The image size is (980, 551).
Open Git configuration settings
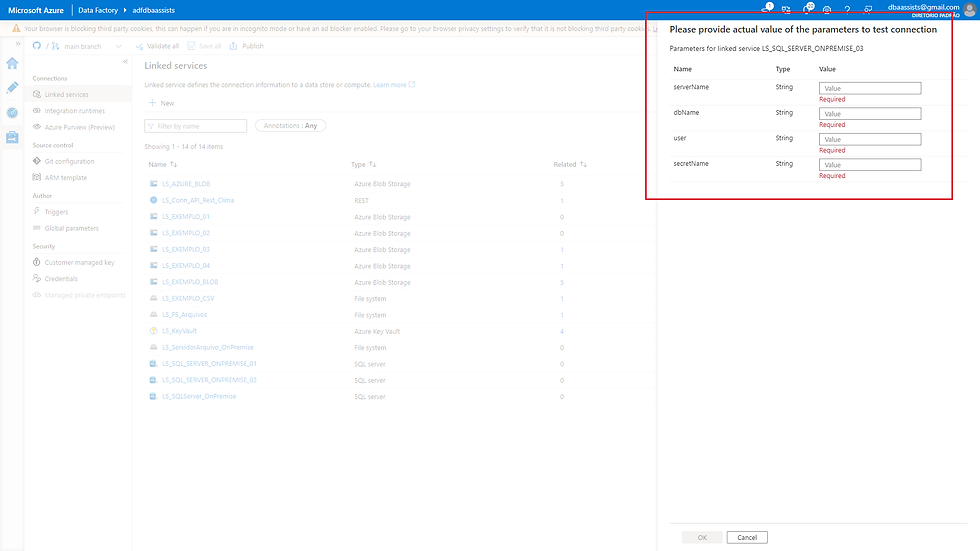point(69,161)
